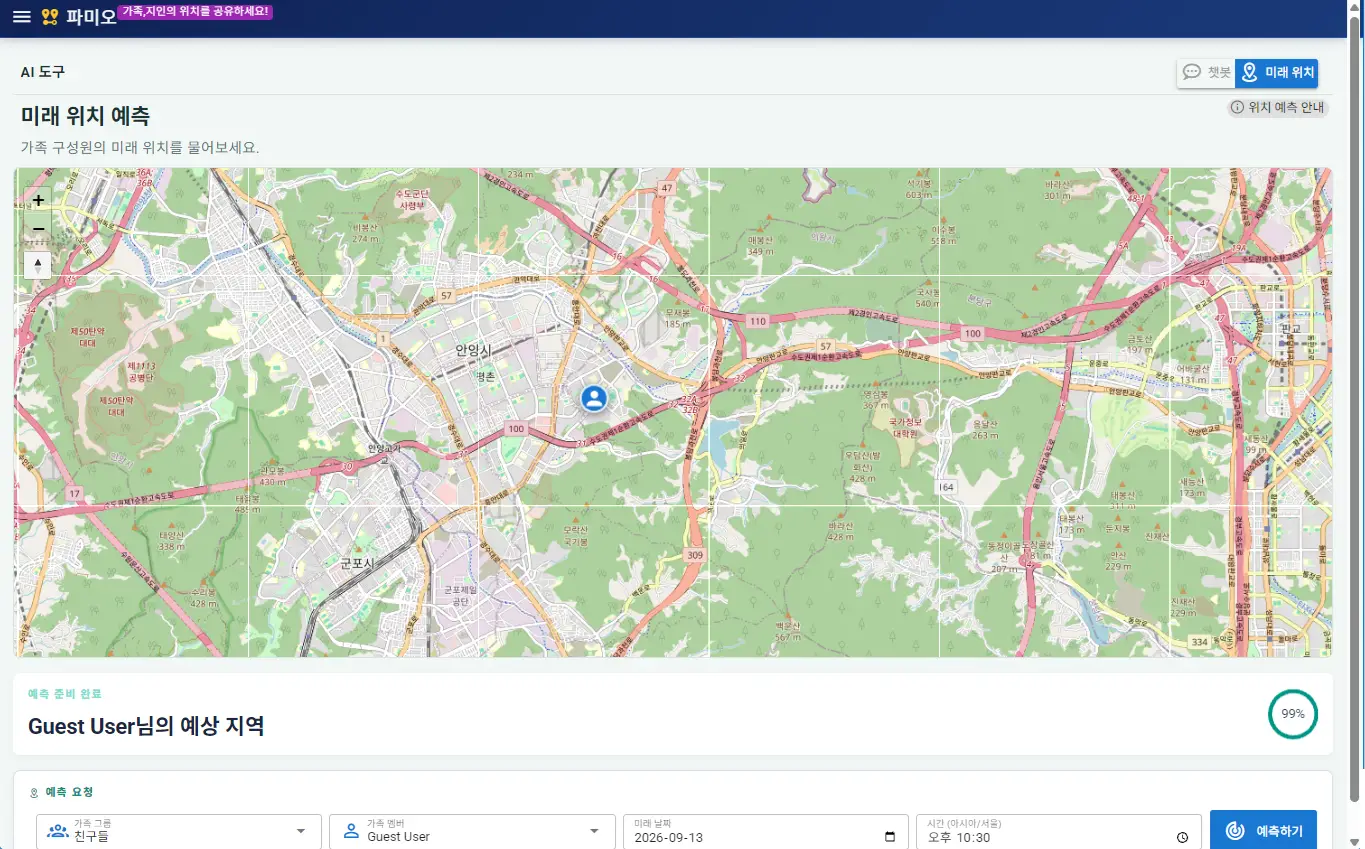Screen dimensions: 1365x849
Task: Click the 파미오 brand name
Action: click(x=92, y=18)
